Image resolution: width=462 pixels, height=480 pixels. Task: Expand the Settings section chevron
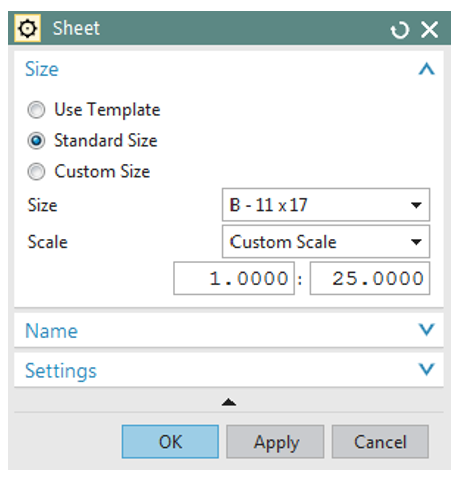click(x=427, y=369)
